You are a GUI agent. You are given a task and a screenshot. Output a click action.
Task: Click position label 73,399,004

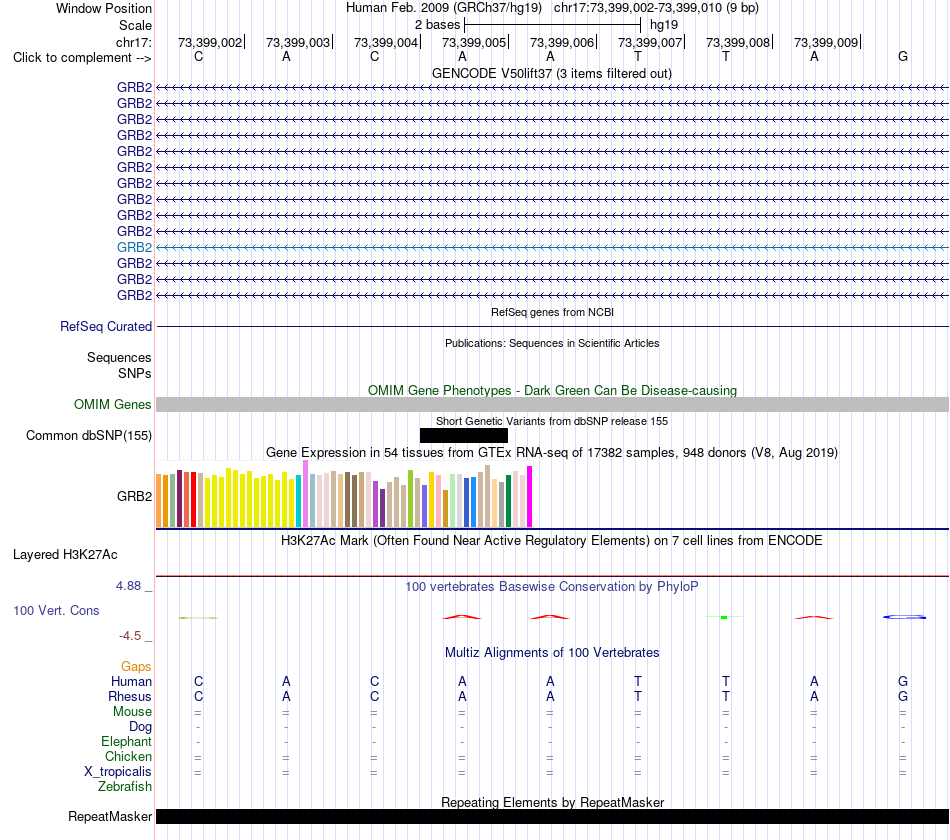386,42
